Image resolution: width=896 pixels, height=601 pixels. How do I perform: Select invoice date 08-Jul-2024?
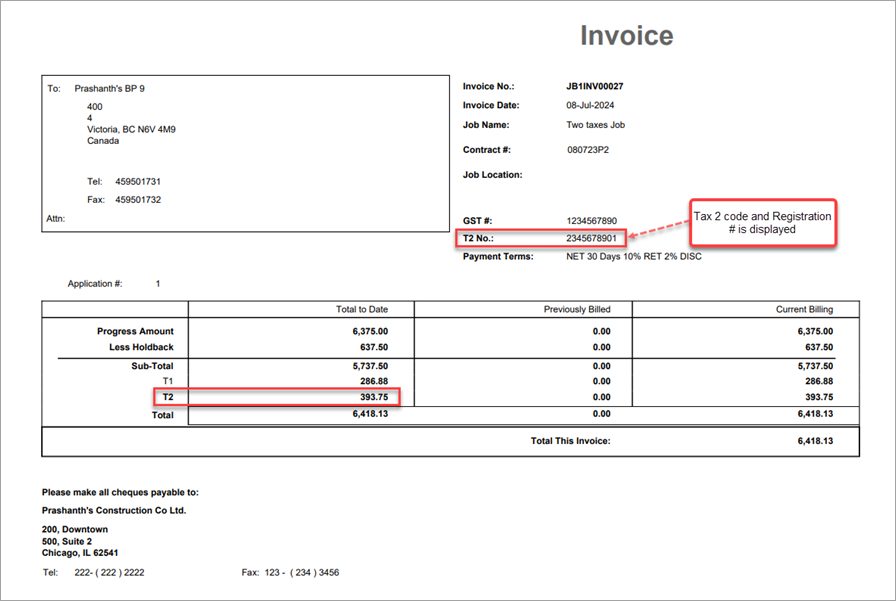point(590,105)
